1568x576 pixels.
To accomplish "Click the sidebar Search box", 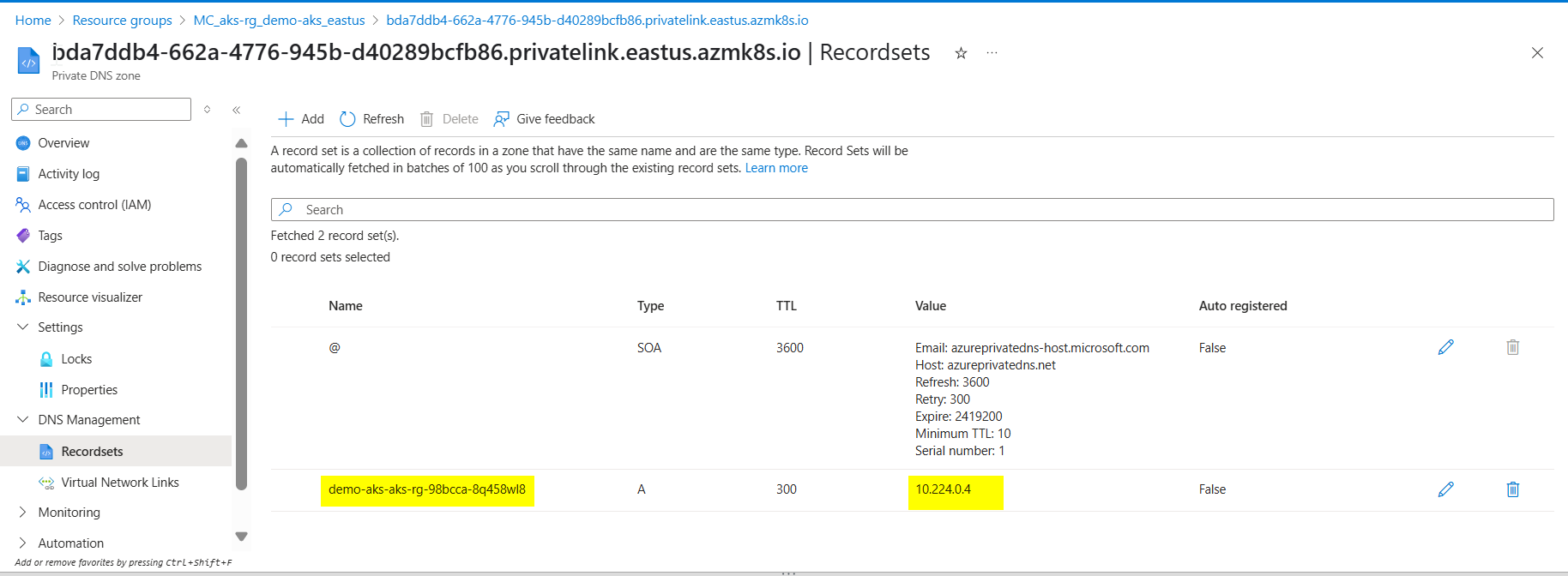I will point(101,109).
